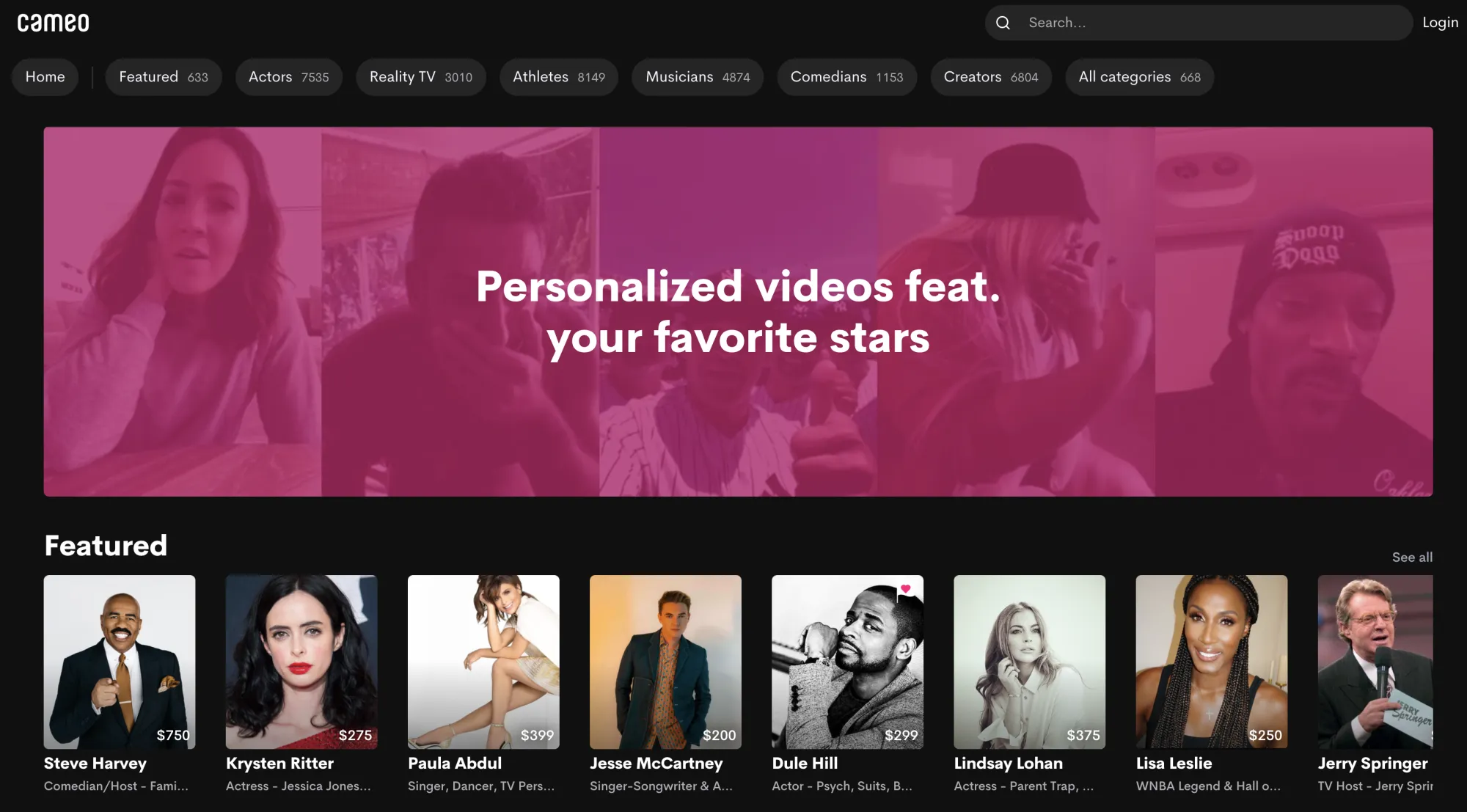1467x812 pixels.
Task: Click the Jerry Springer name link
Action: tap(1372, 764)
